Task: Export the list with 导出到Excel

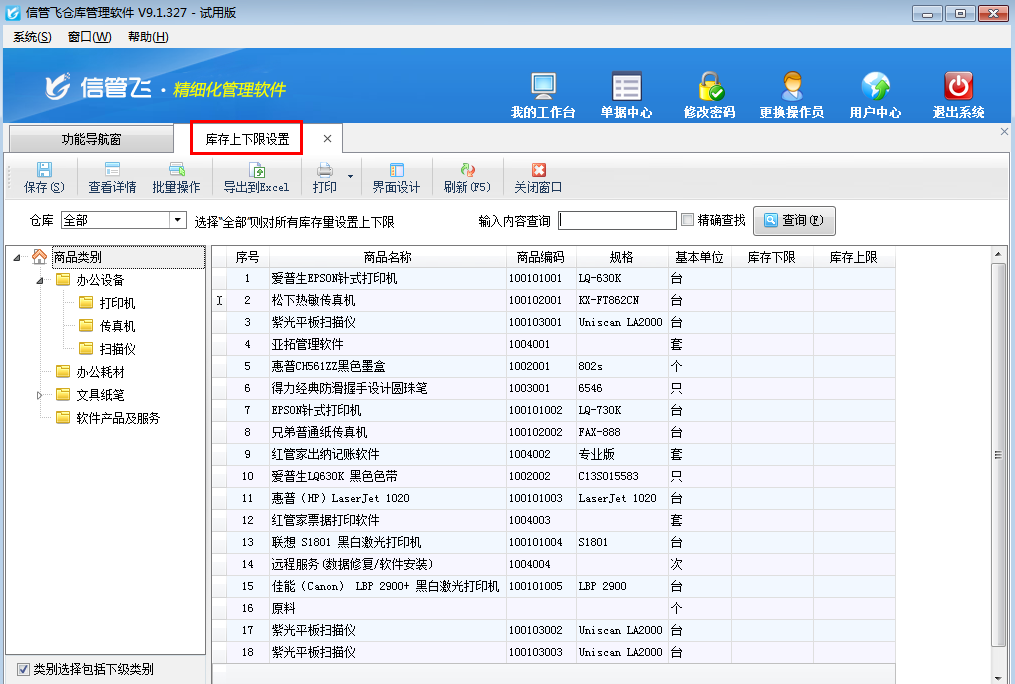Action: point(256,177)
